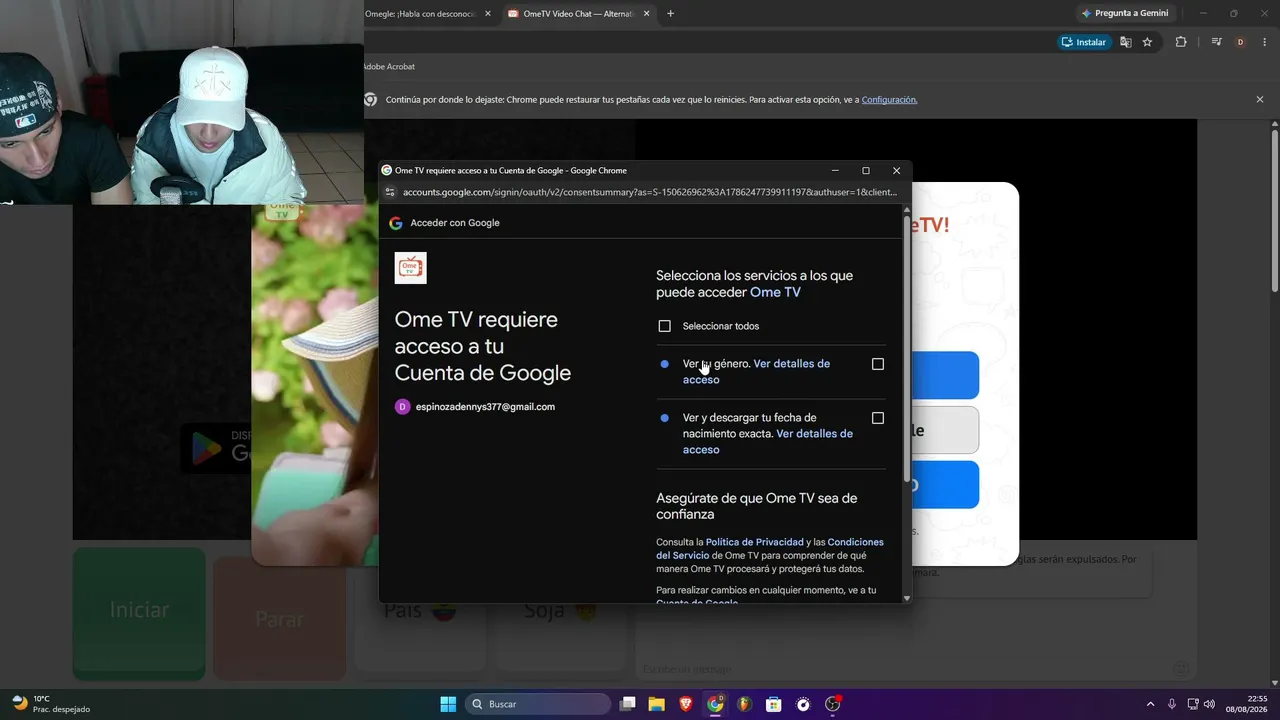
Task: Open the Chrome profile avatar 'D'
Action: (1240, 42)
